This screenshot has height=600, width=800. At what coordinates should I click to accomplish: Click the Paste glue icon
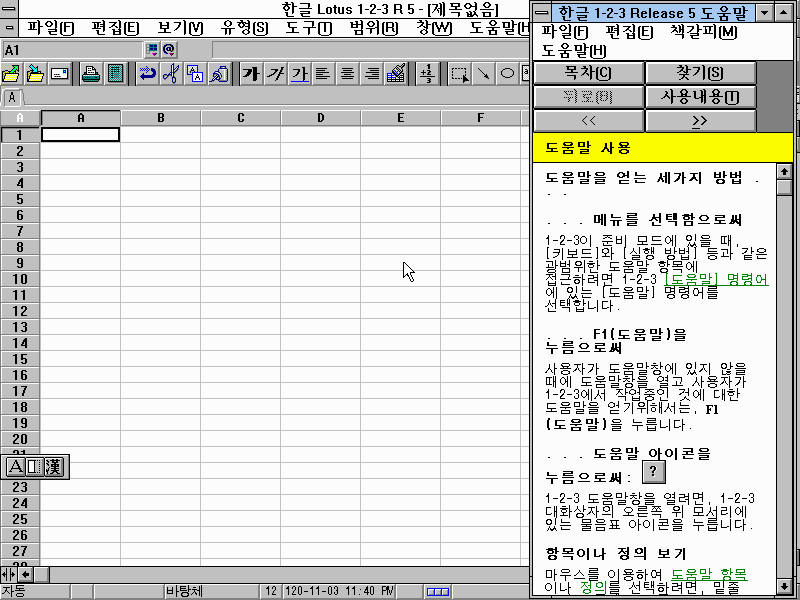[x=220, y=74]
